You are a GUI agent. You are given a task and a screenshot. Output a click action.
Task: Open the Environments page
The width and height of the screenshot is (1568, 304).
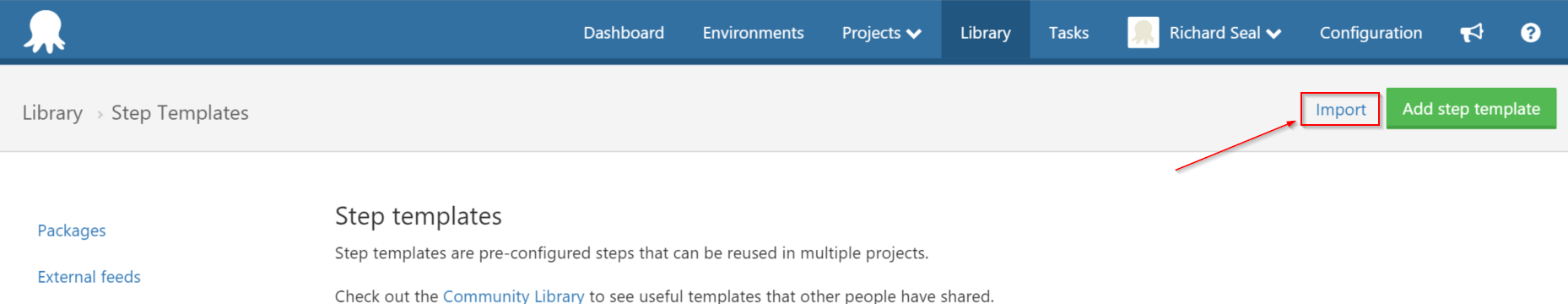(753, 33)
